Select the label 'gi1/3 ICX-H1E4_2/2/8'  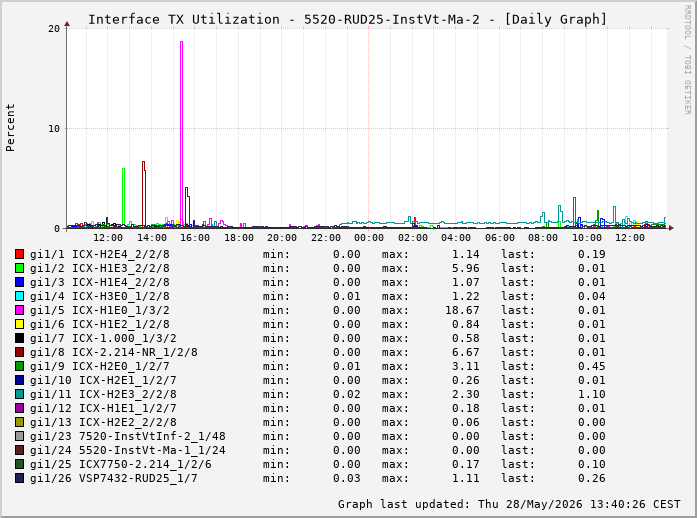coord(100,282)
